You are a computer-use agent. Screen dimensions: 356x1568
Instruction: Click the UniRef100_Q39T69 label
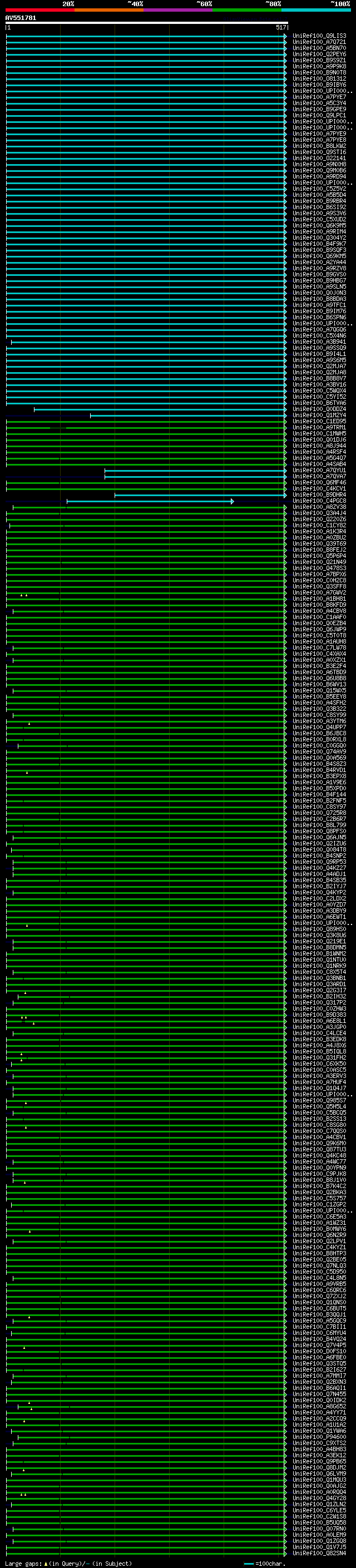click(x=319, y=543)
